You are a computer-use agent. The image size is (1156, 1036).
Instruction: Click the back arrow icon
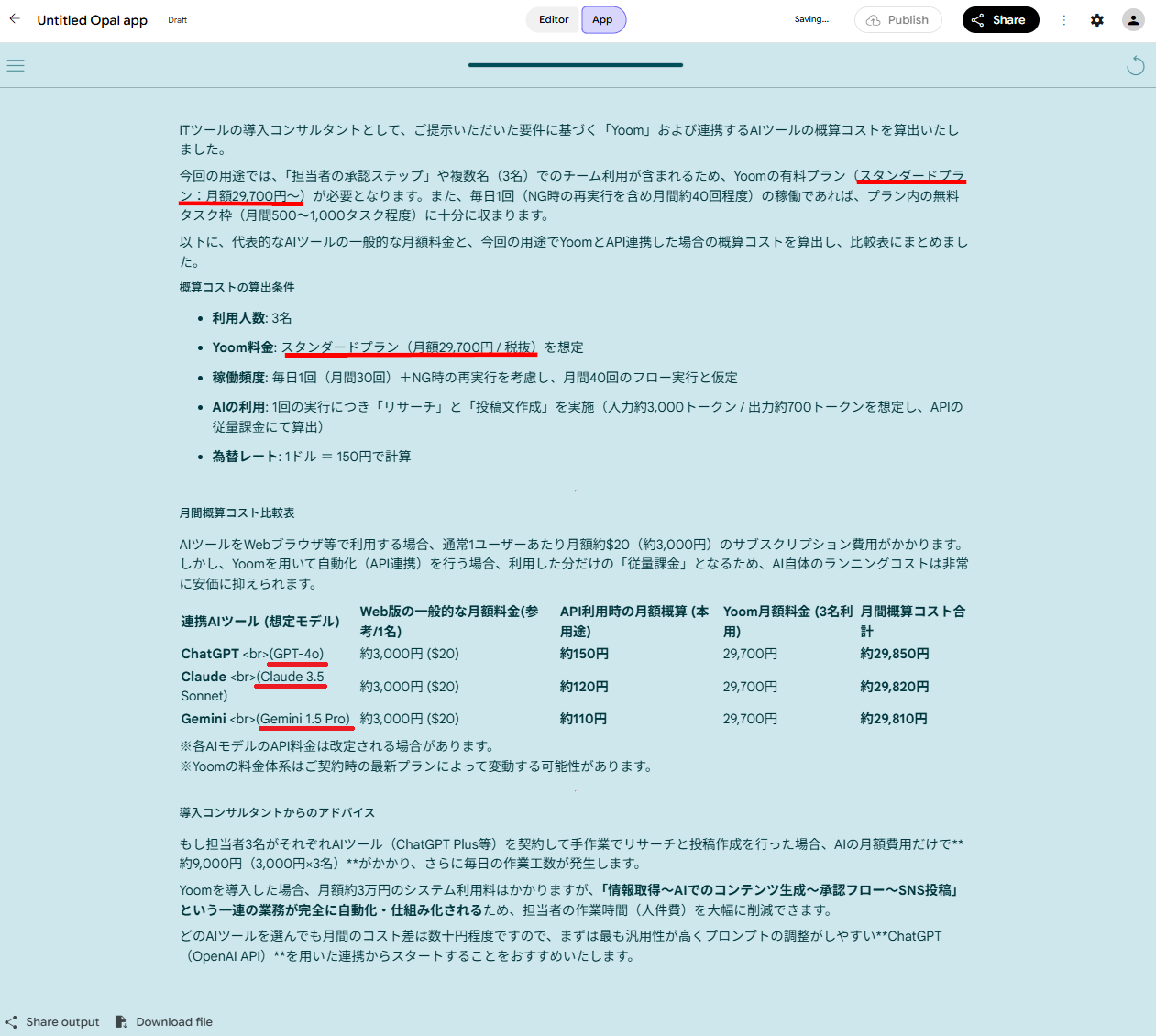coord(15,18)
